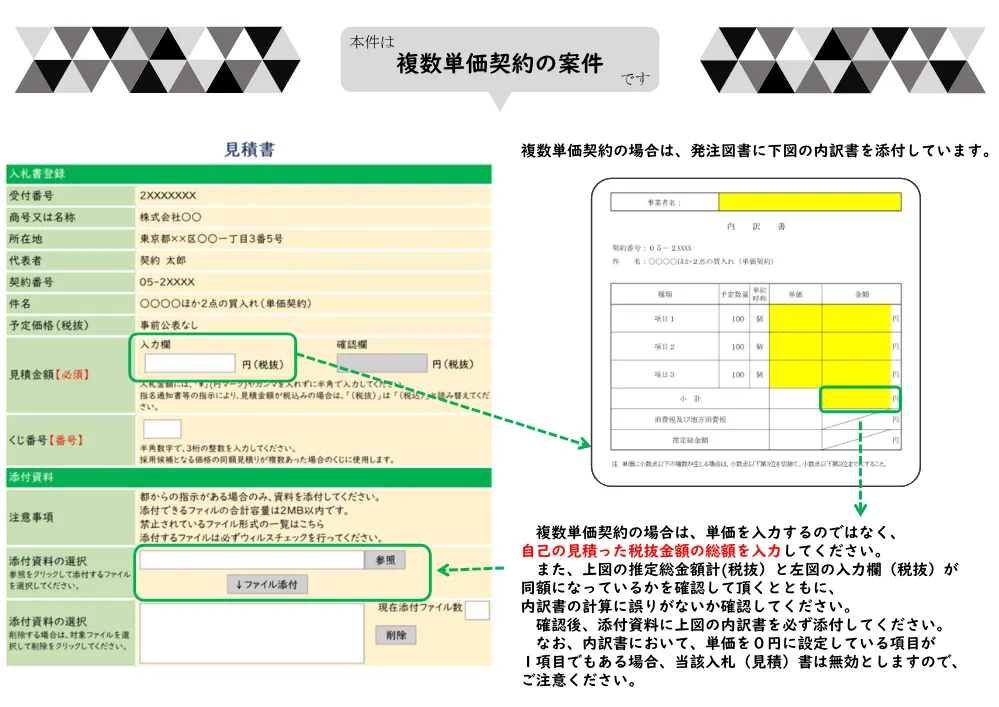Click the 受付番号 label cell
This screenshot has width=999, height=707.
click(71, 196)
